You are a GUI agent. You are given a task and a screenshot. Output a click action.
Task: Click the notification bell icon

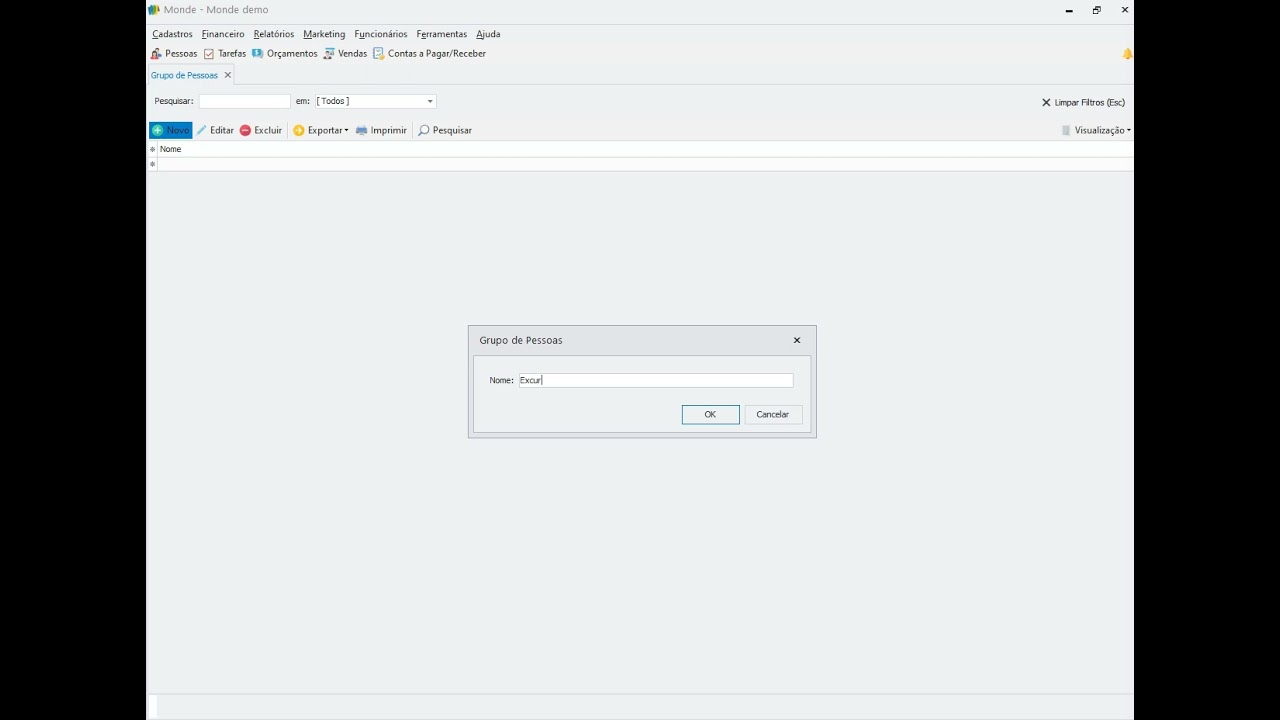pos(1127,54)
